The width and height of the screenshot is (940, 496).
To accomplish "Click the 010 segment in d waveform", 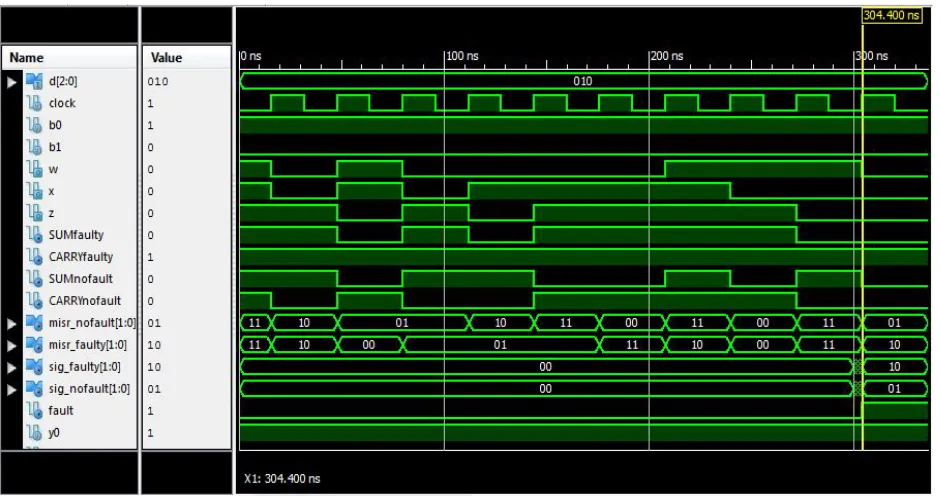I will tap(583, 81).
